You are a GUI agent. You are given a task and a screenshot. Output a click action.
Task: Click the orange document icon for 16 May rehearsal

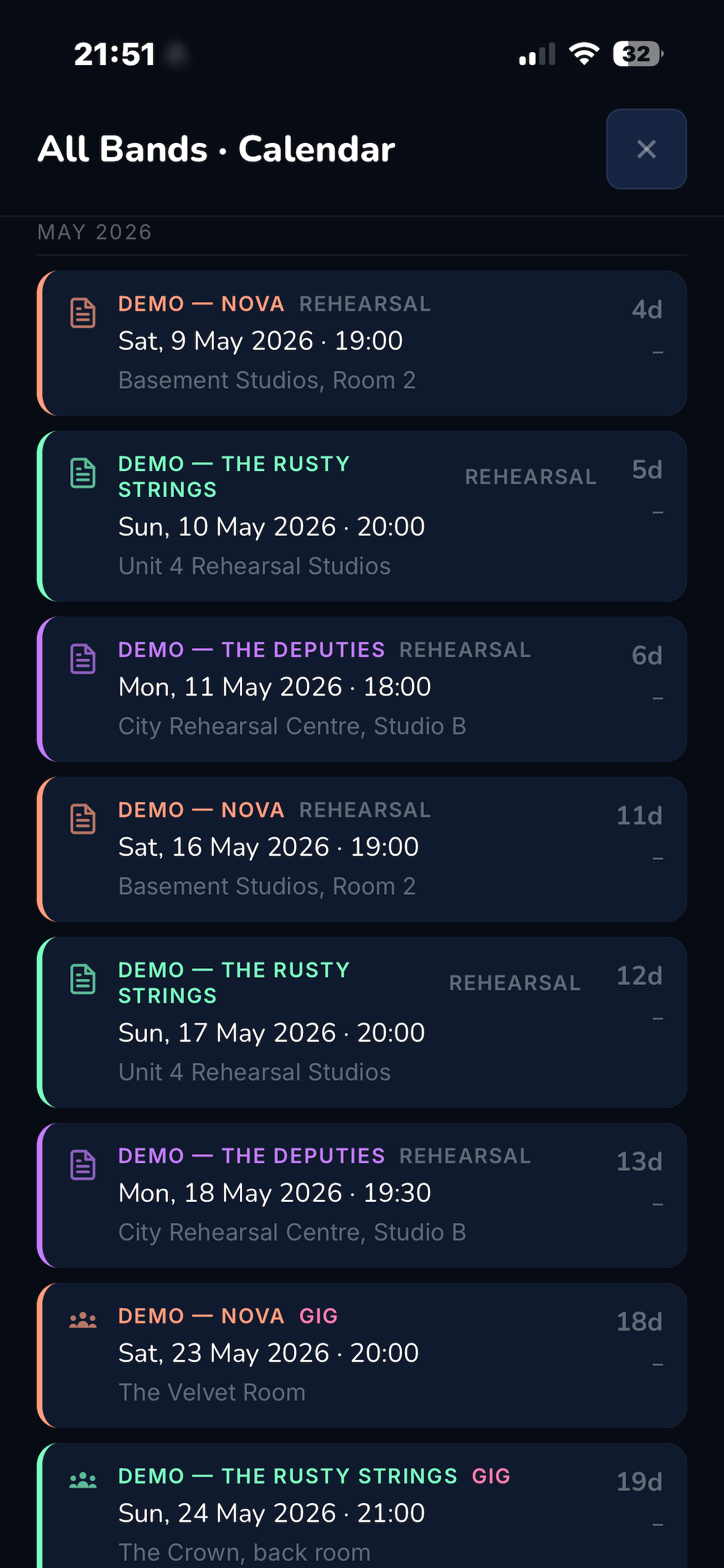[x=83, y=819]
